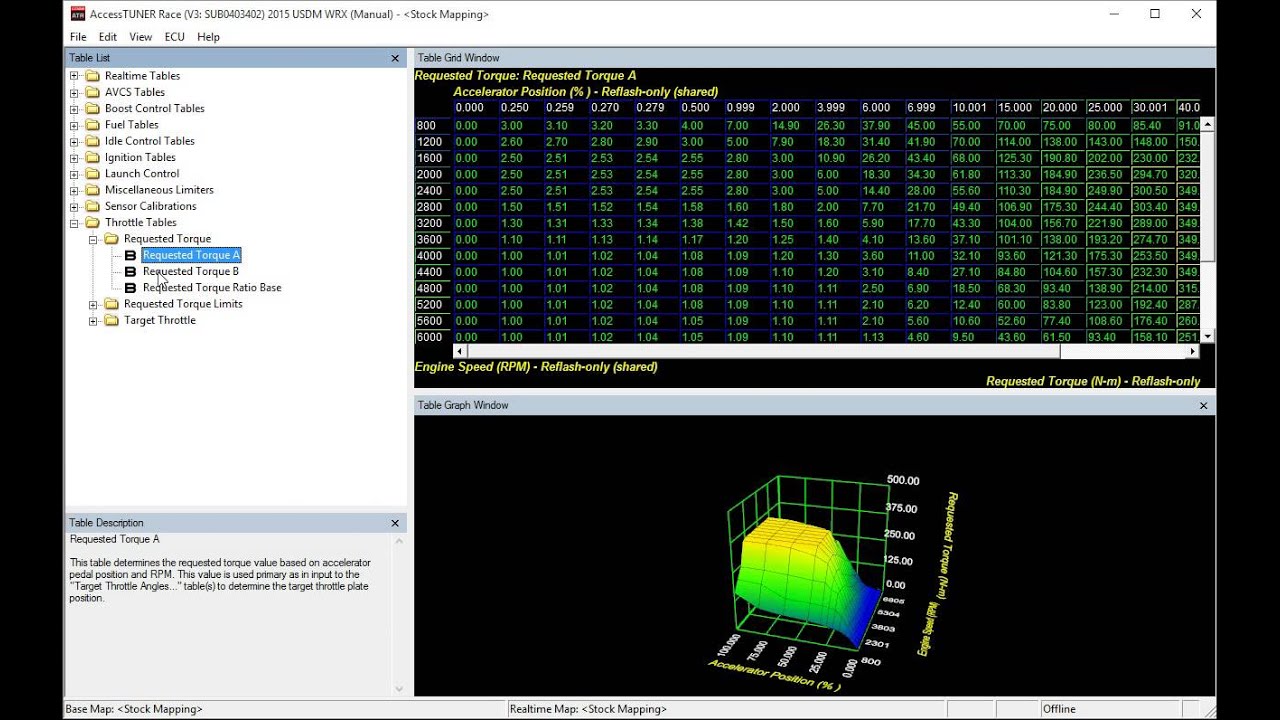
Task: Click the Requested Torque Limits folder icon
Action: click(112, 304)
